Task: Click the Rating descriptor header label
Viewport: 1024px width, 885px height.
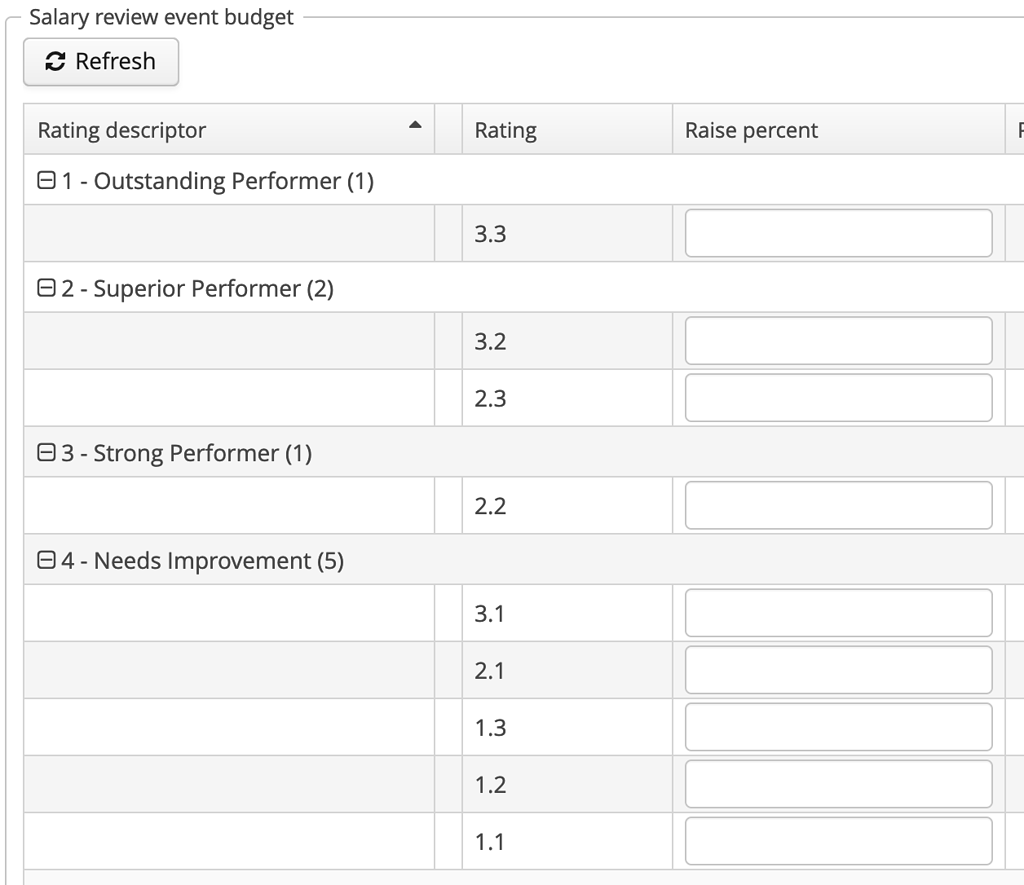Action: tap(121, 129)
